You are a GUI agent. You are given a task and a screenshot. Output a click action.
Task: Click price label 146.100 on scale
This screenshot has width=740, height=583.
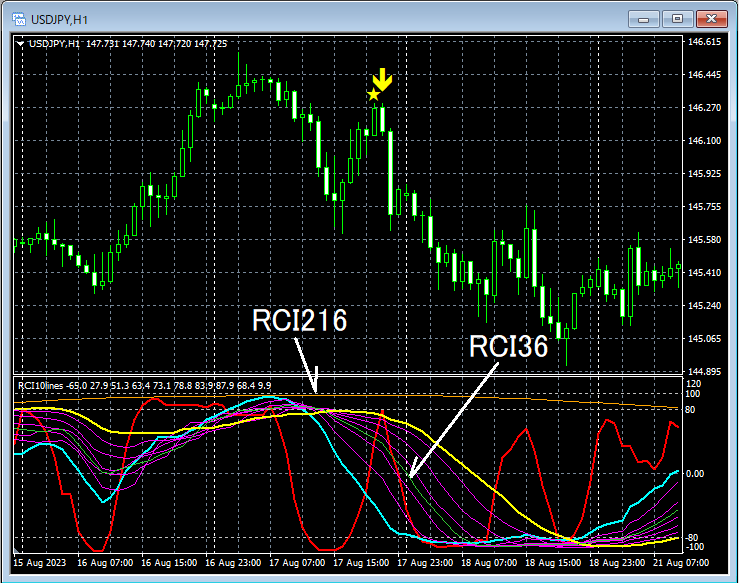pos(704,141)
